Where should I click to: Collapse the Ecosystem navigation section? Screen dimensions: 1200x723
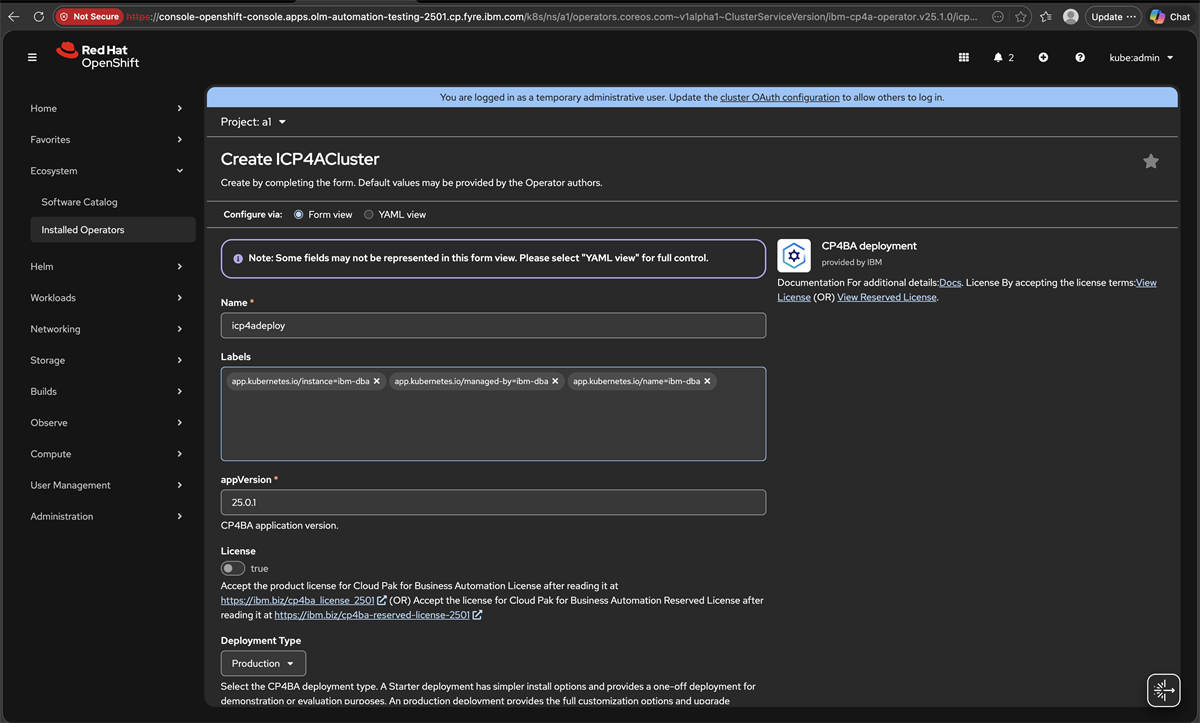[106, 171]
